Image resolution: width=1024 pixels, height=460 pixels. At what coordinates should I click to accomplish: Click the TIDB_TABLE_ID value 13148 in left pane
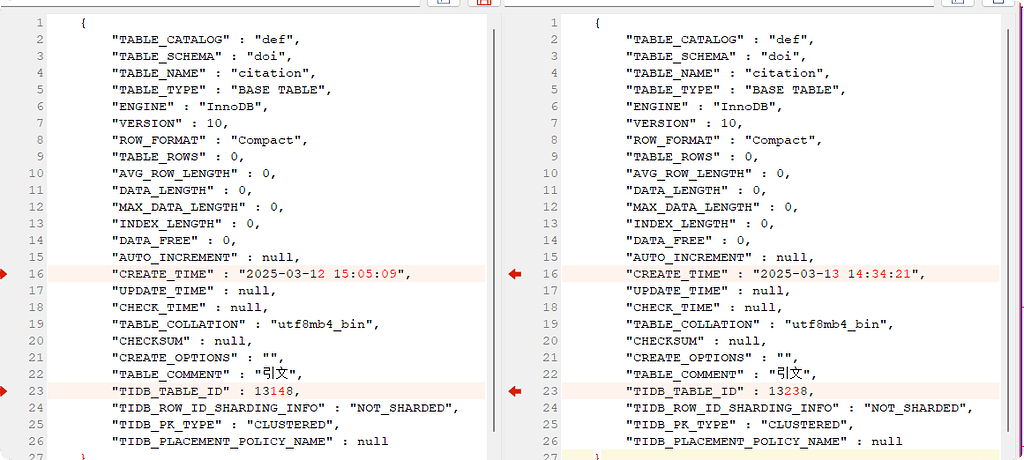click(x=279, y=391)
